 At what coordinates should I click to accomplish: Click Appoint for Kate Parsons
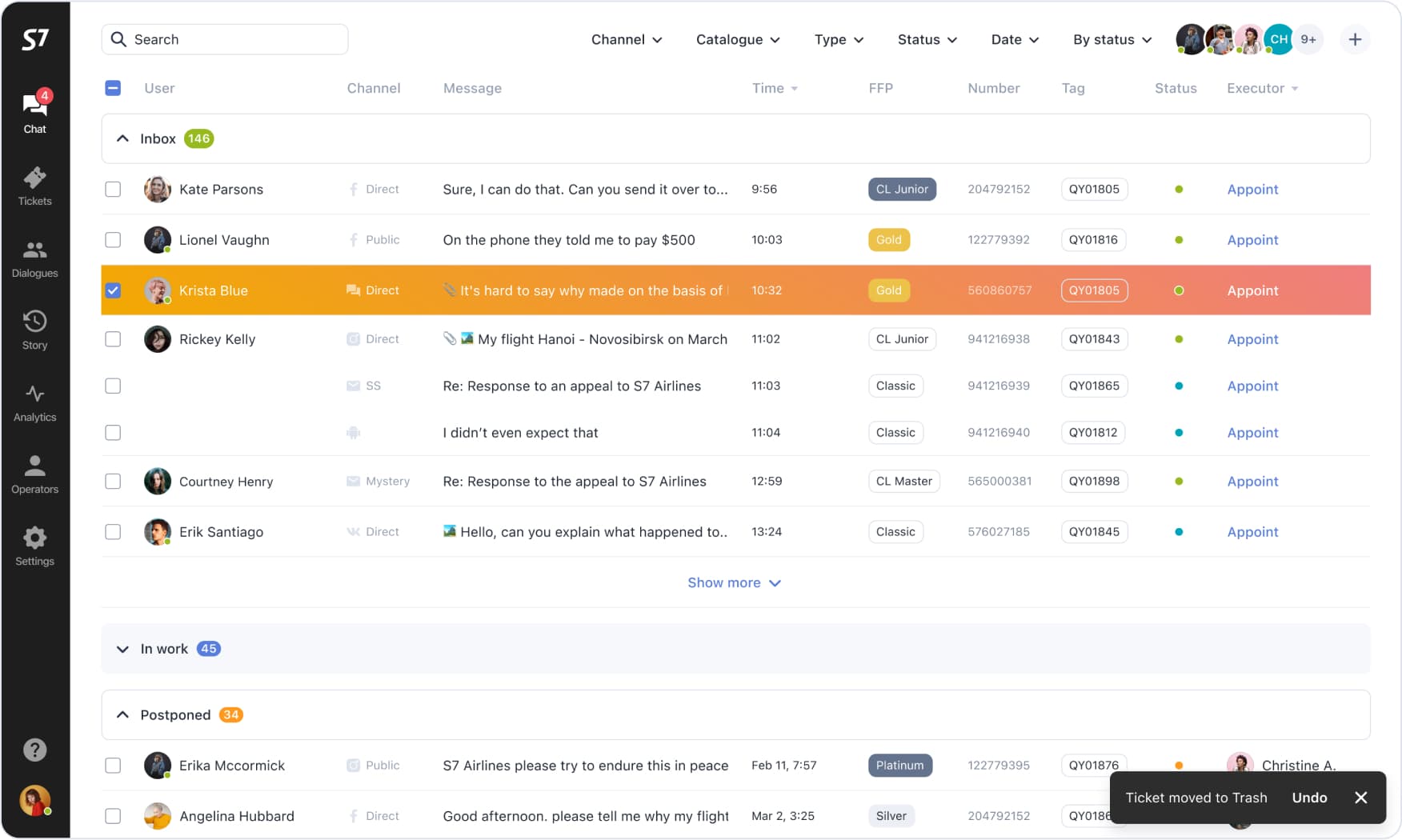pyautogui.click(x=1252, y=190)
